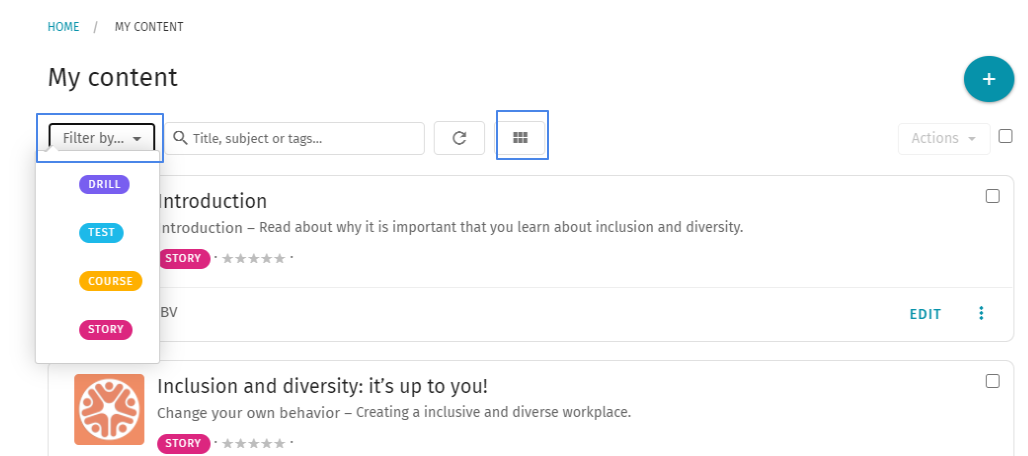This screenshot has height=456, width=1028.
Task: Open the Actions dropdown
Action: 943,138
